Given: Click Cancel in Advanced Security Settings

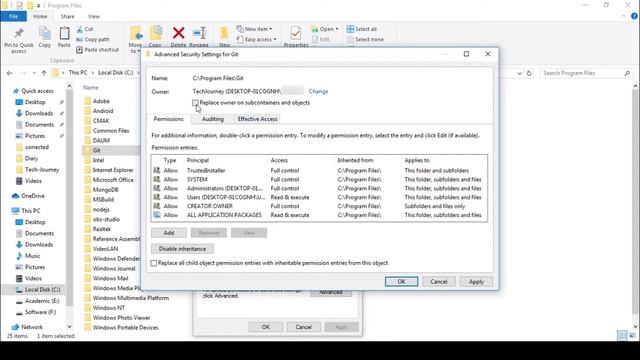Looking at the screenshot, I should pos(439,282).
